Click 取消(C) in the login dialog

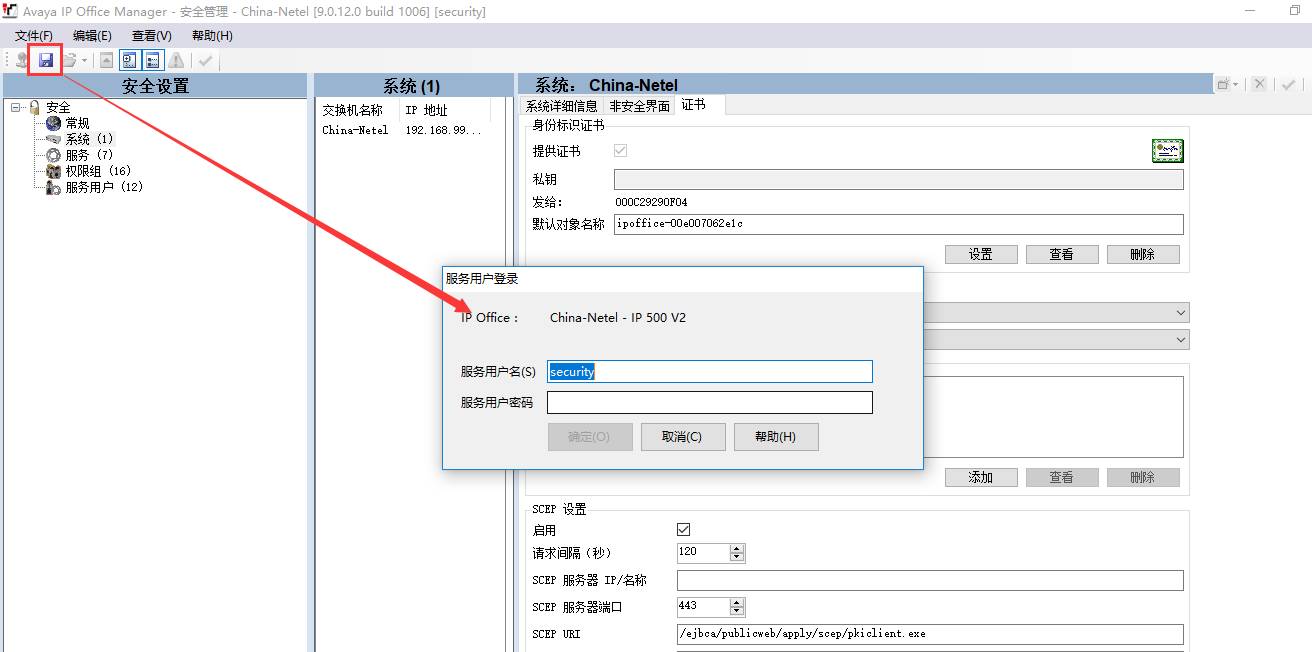[x=683, y=437]
